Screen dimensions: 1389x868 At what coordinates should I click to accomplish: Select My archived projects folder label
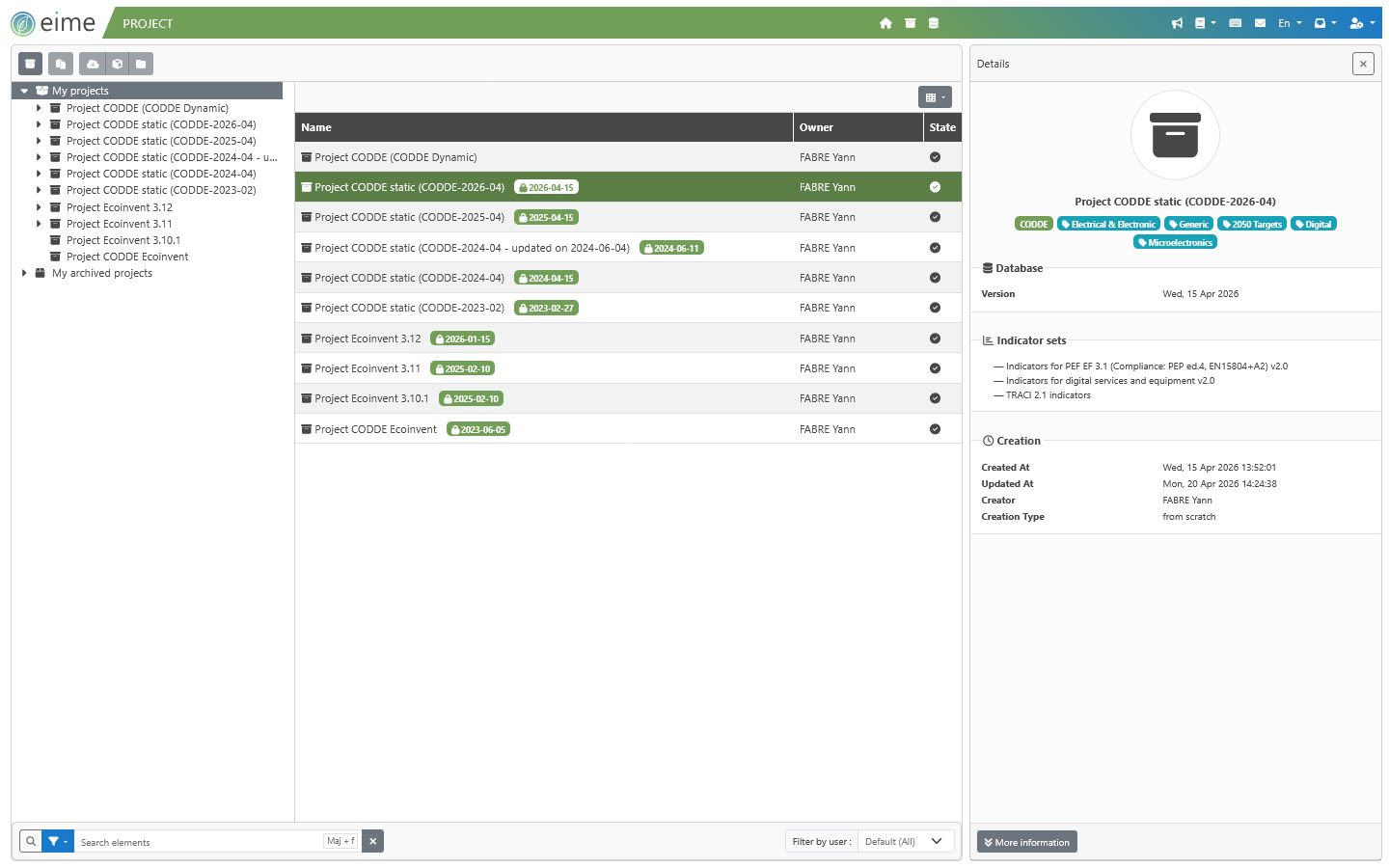[102, 273]
